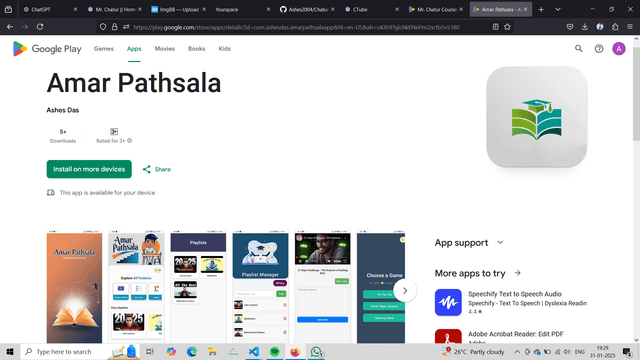Go back to the previous page
640x360 pixels.
pos(10,27)
